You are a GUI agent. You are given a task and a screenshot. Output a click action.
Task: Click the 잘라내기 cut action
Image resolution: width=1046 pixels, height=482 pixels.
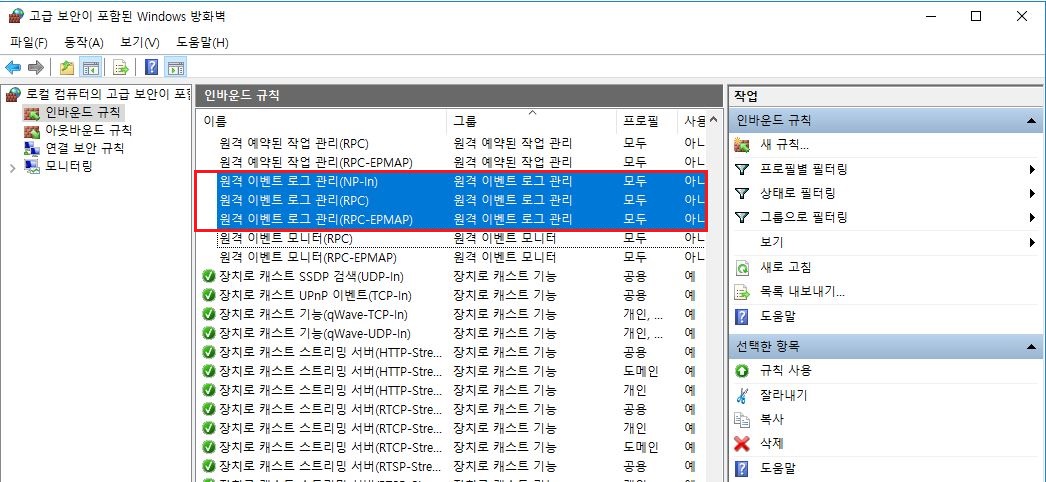(x=783, y=395)
